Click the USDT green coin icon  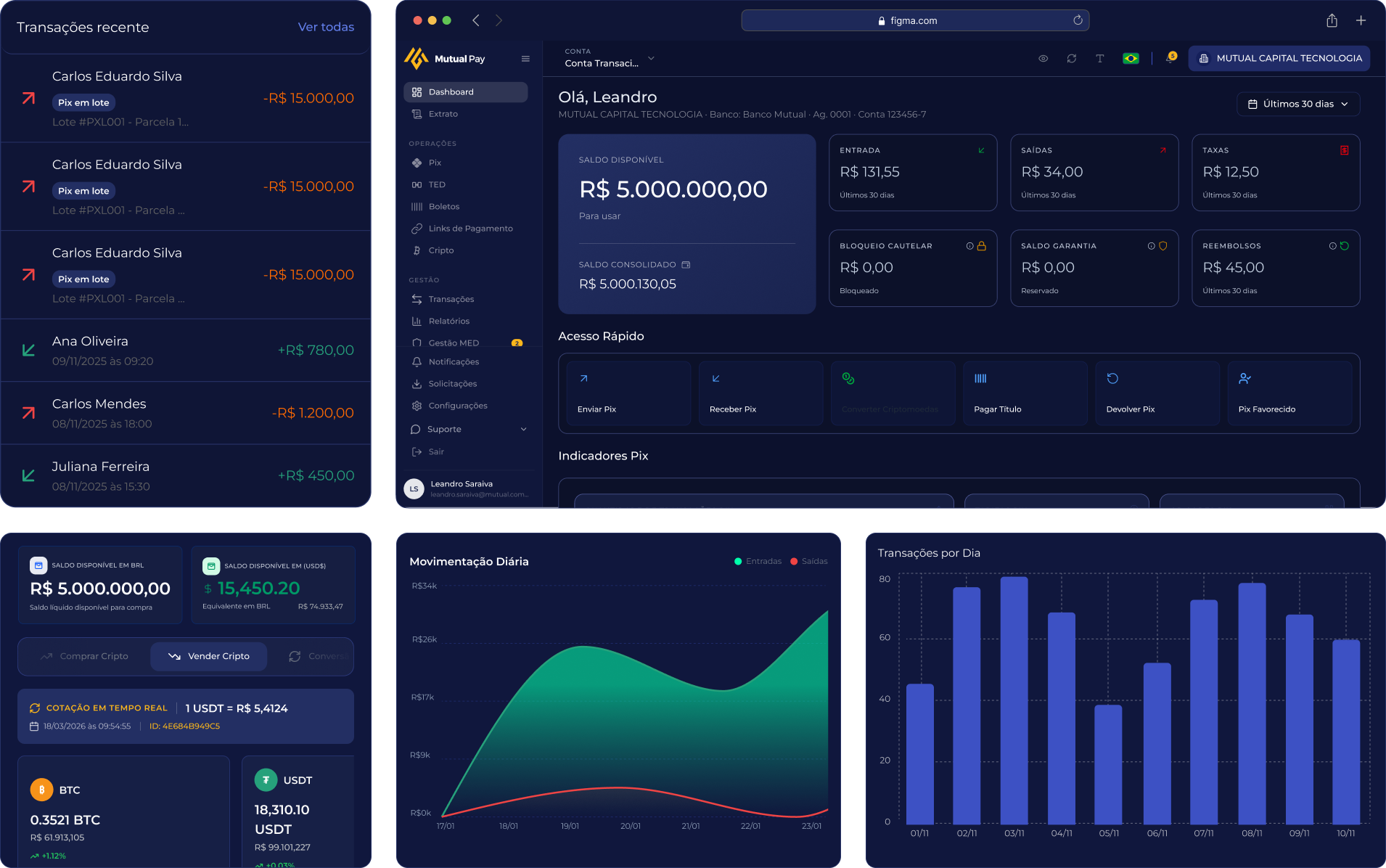[266, 779]
